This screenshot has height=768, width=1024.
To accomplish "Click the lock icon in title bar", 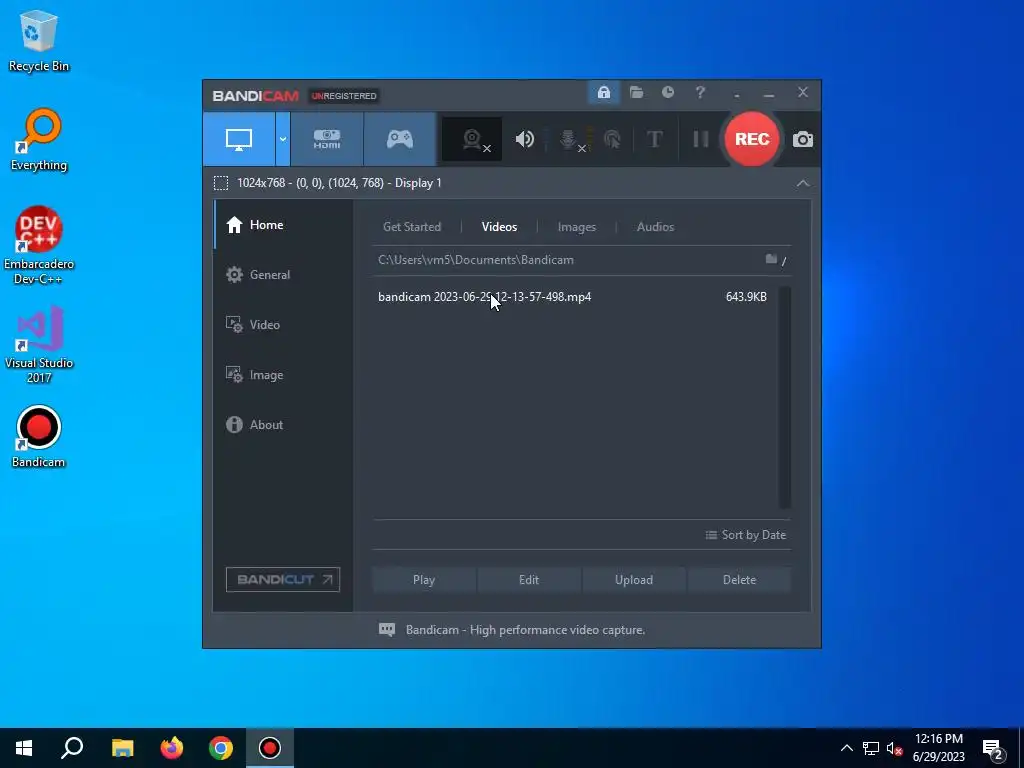I will click(603, 93).
